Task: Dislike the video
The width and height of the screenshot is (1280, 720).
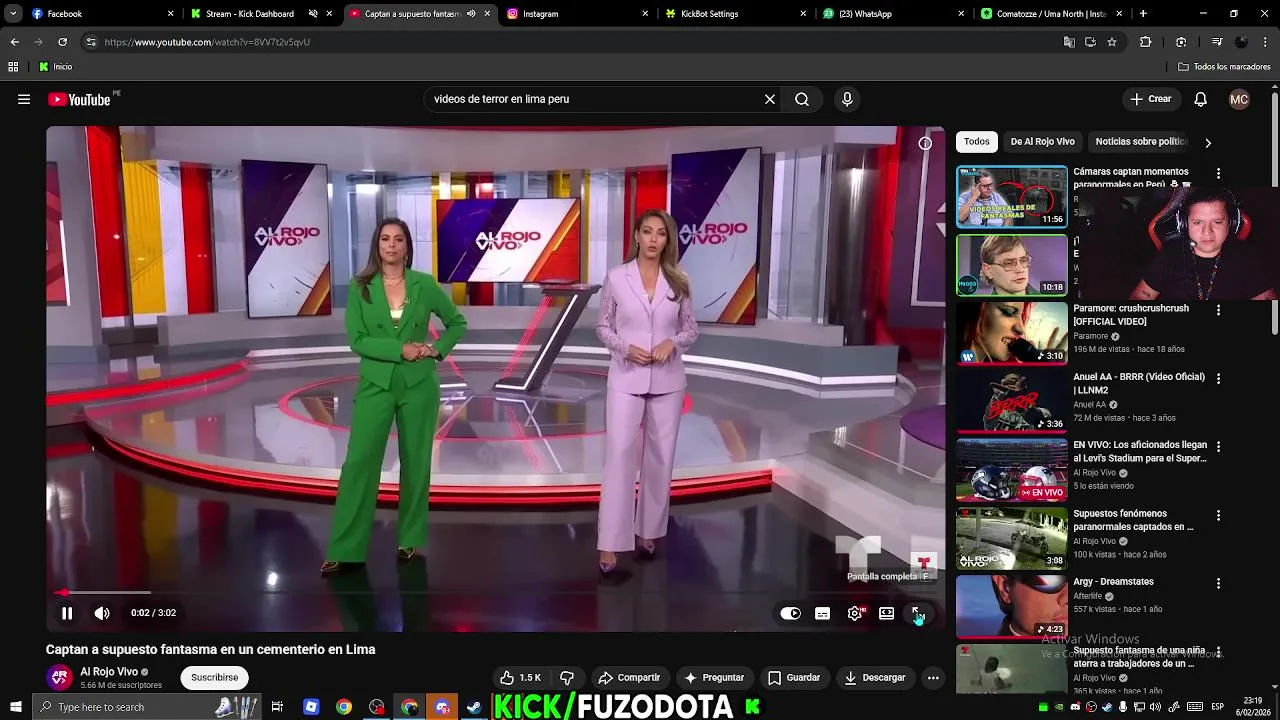Action: pos(567,677)
